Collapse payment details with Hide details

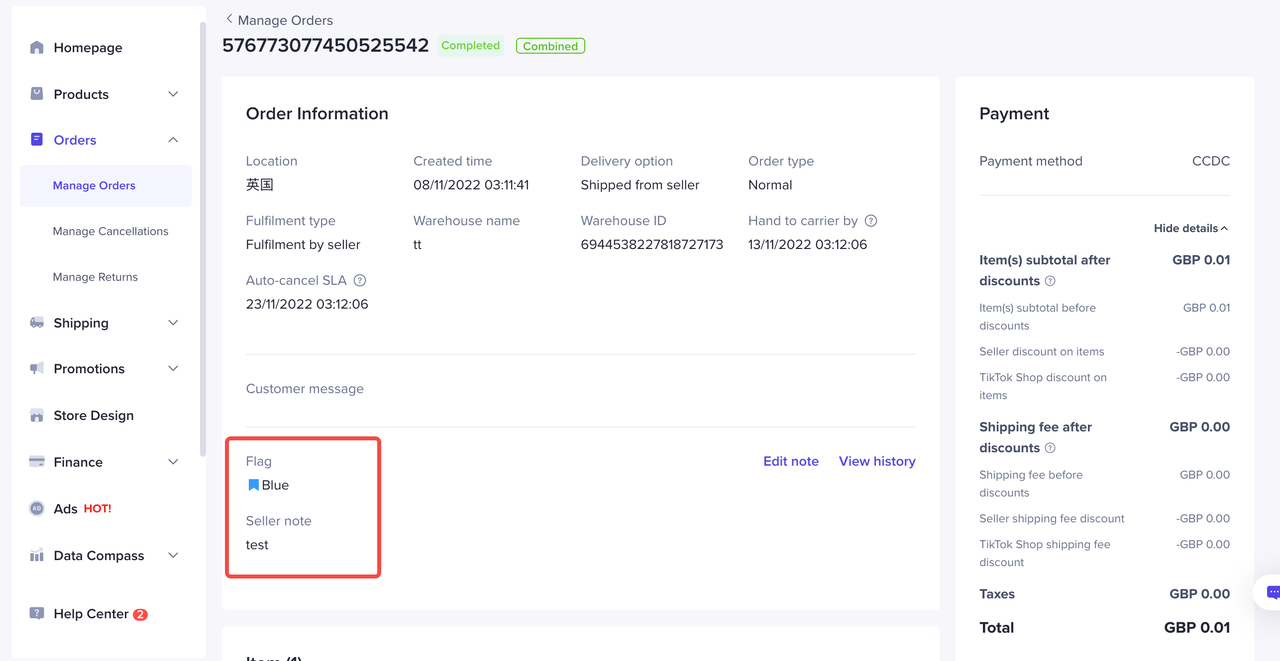point(1190,228)
